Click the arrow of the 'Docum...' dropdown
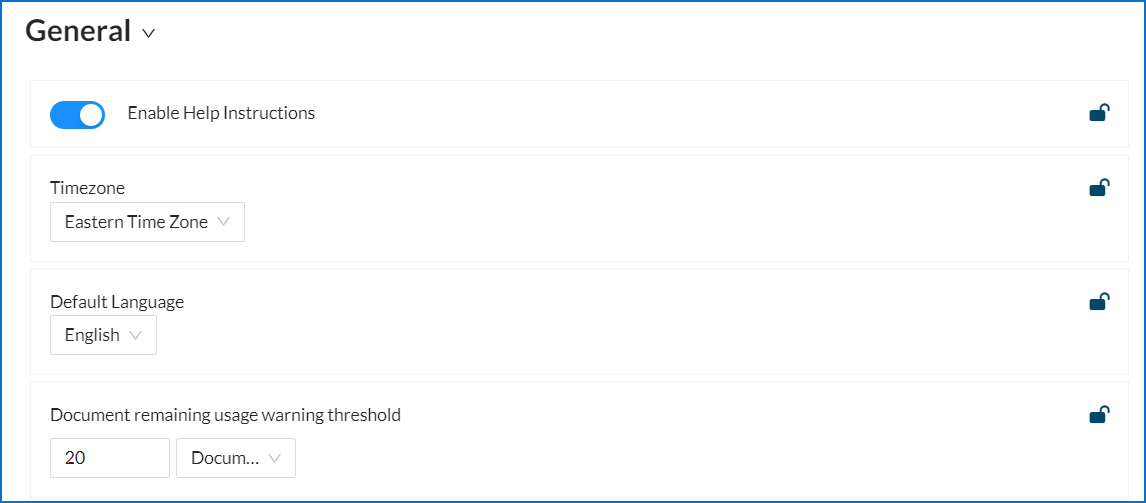The width and height of the screenshot is (1146, 503). click(x=275, y=458)
